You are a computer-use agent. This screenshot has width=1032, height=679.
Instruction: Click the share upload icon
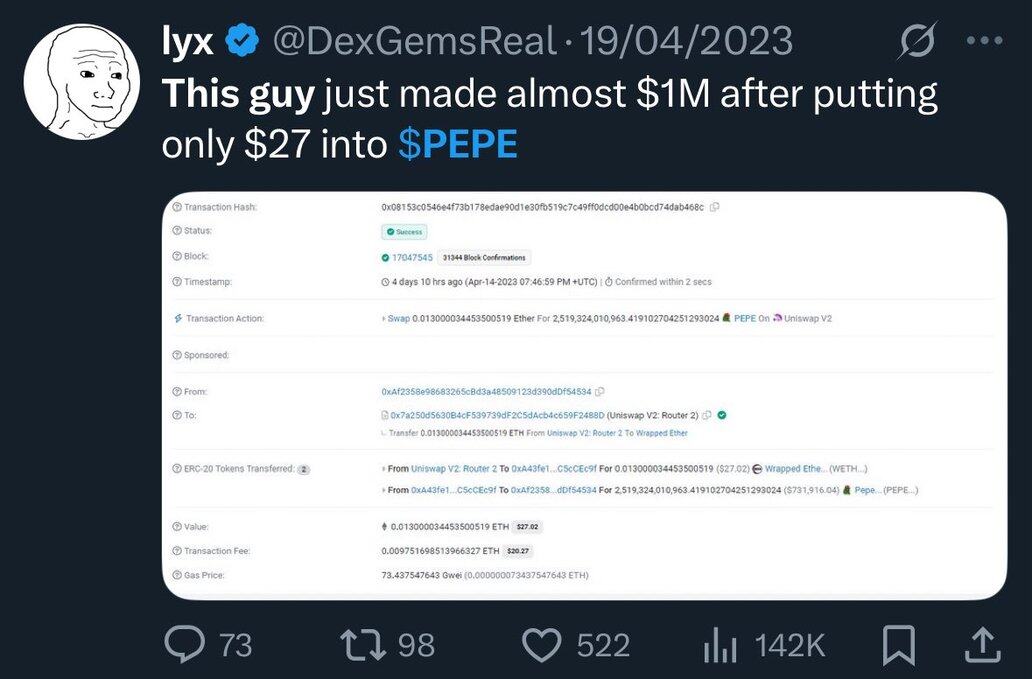982,645
